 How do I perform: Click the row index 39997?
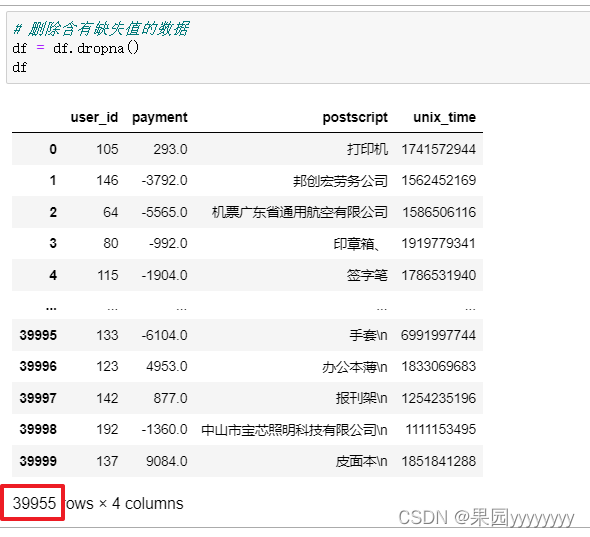point(38,399)
